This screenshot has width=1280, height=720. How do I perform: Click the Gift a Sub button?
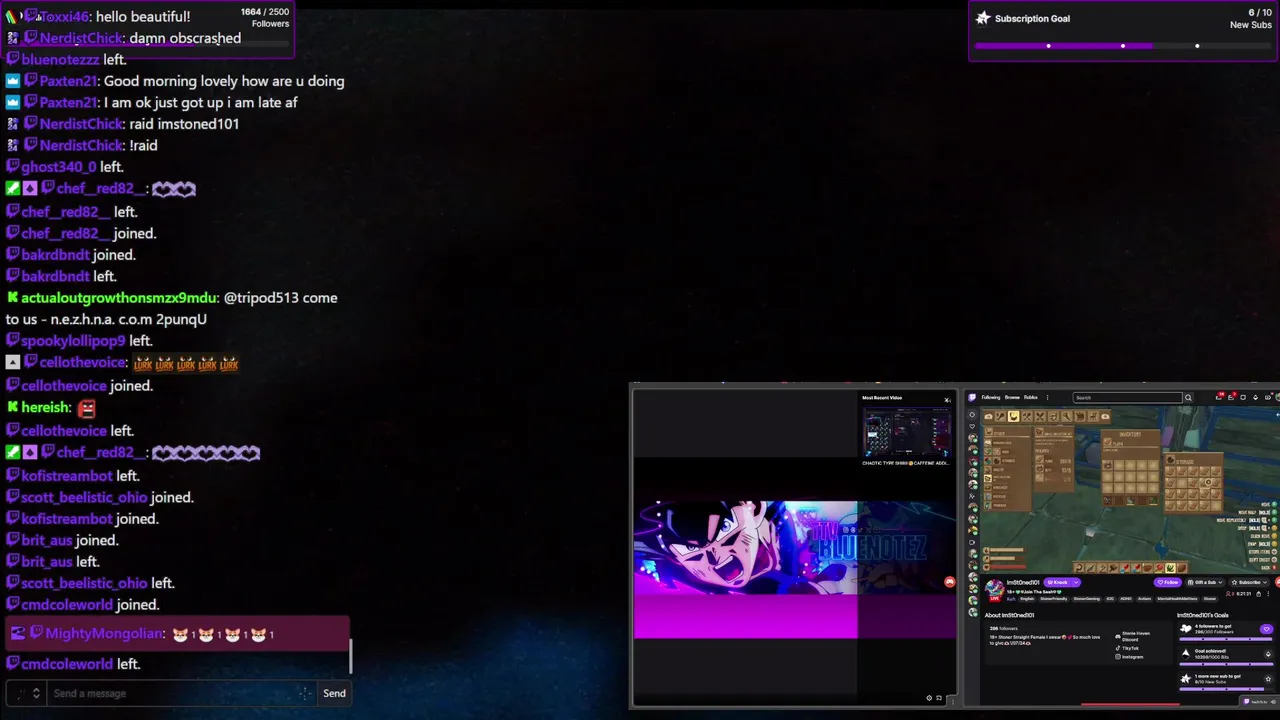(x=1205, y=582)
